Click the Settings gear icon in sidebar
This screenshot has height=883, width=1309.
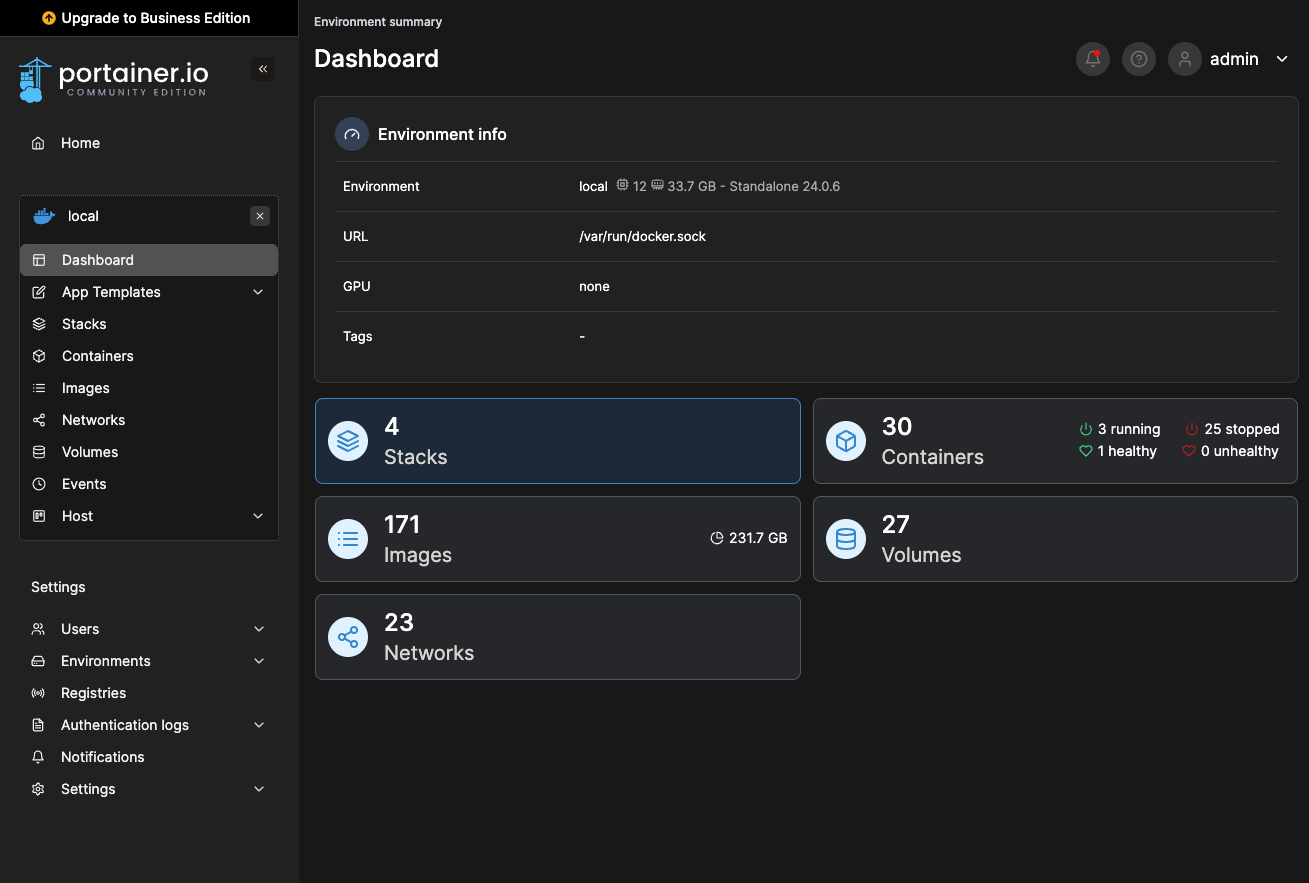click(x=38, y=789)
